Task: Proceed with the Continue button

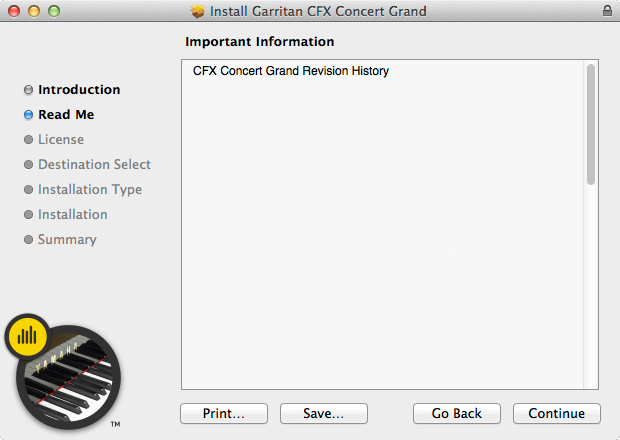Action: (x=557, y=414)
